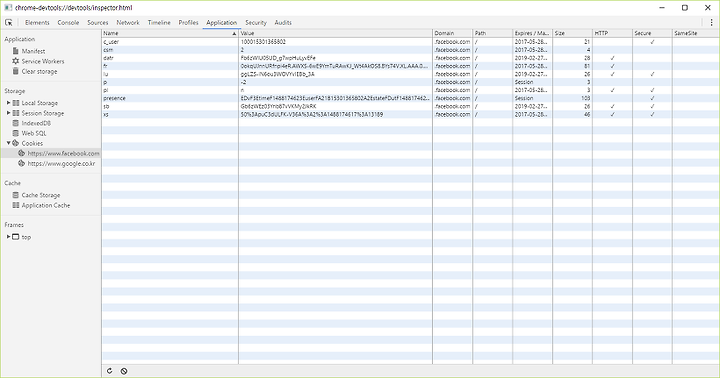Sort by Path column header

492,33
